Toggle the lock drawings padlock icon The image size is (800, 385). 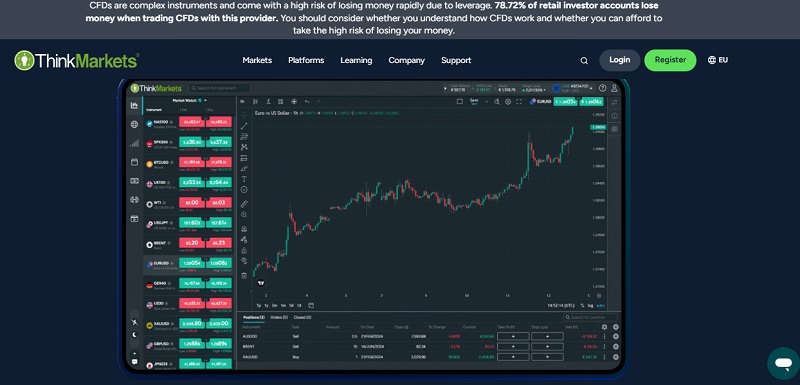[244, 250]
